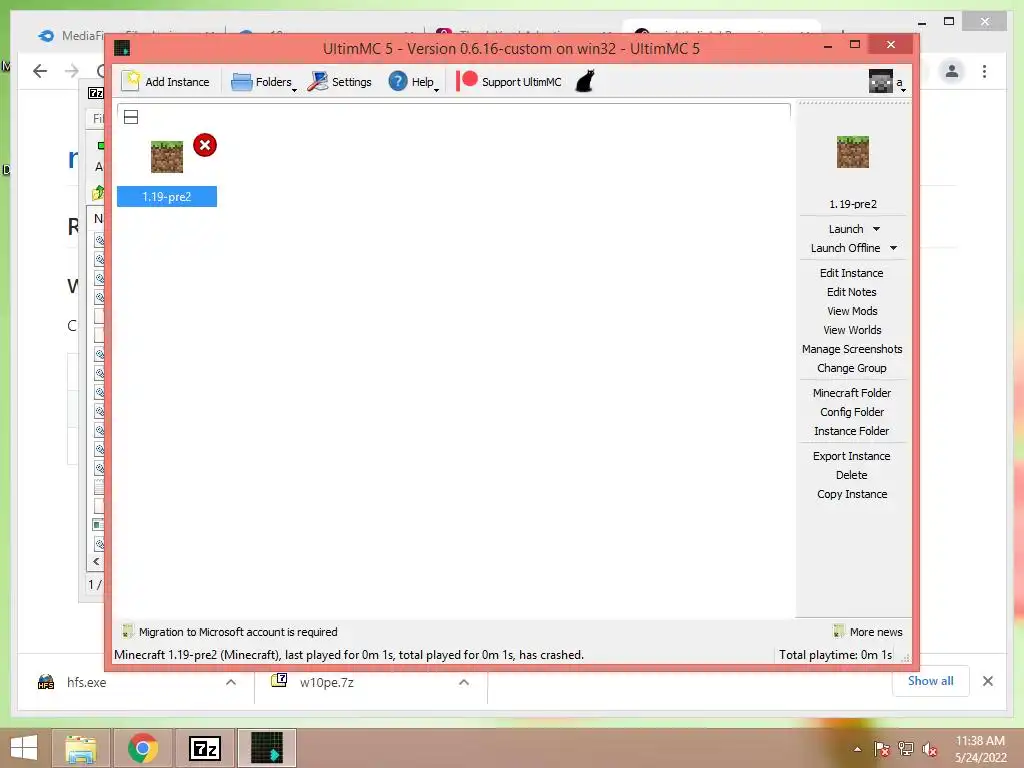Click the black cat icon in toolbar
Viewport: 1024px width, 768px height.
[585, 82]
